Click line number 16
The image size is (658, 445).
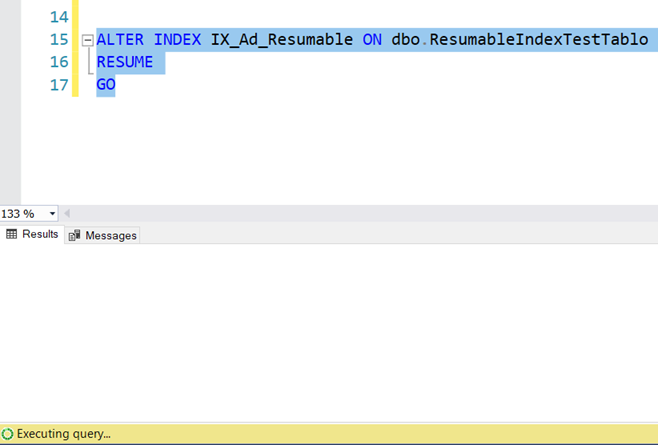point(59,62)
